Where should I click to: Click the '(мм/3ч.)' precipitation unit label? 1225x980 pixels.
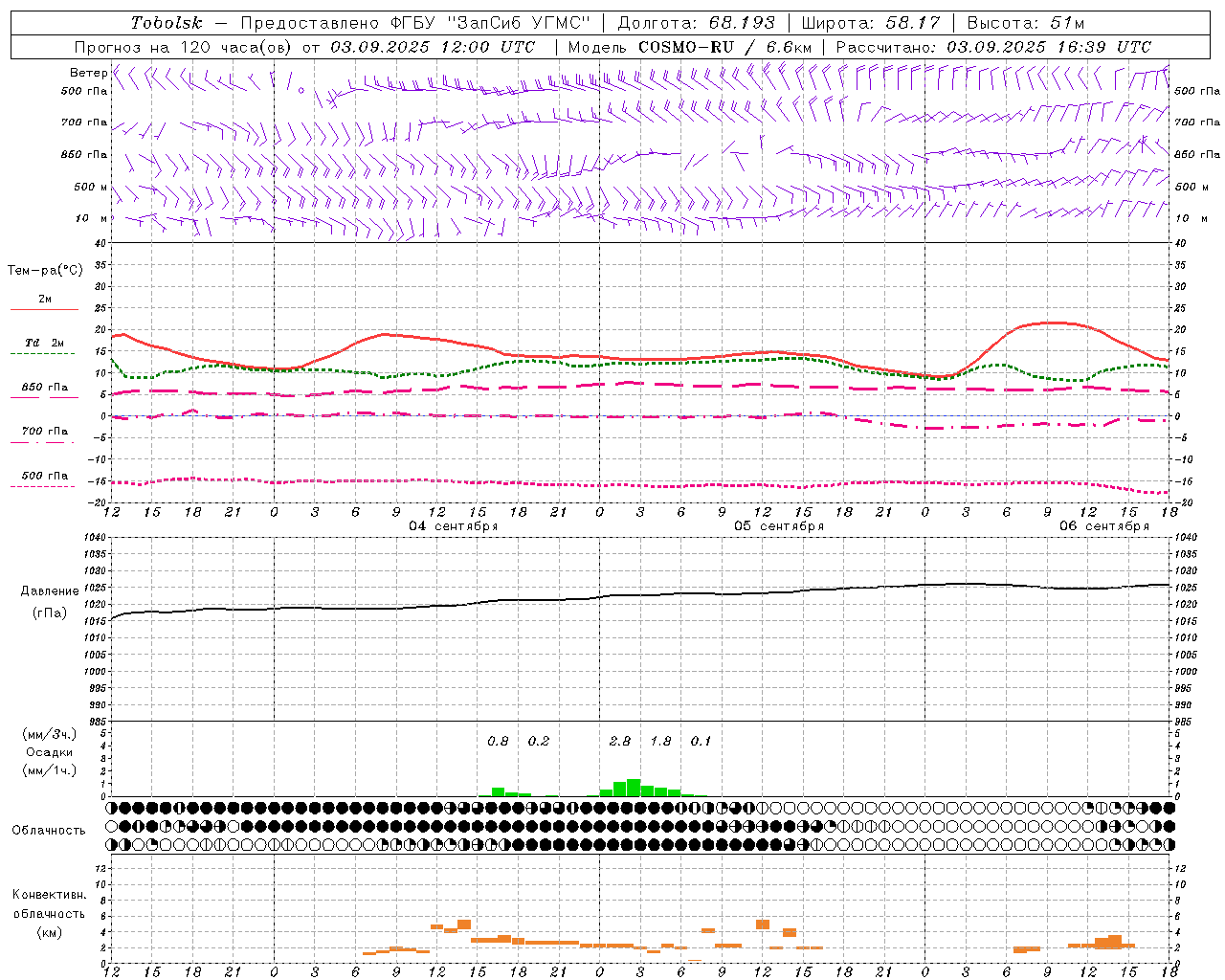(x=50, y=734)
